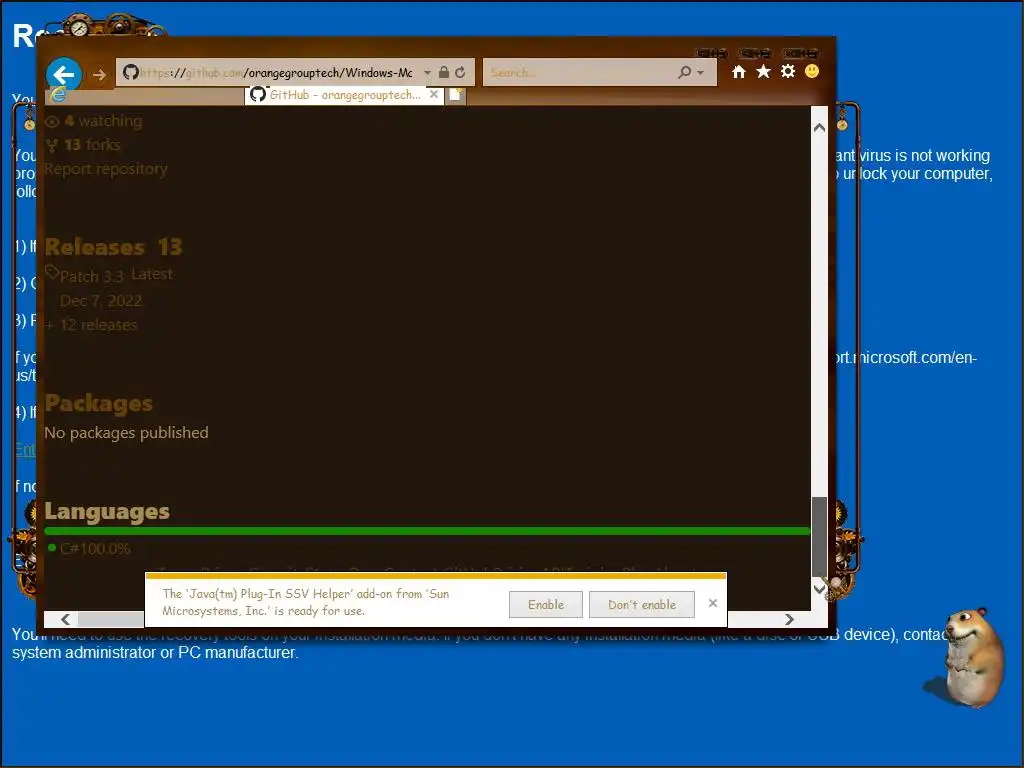1024x768 pixels.
Task: Click the horizontal scrollbar right arrow
Action: 790,619
